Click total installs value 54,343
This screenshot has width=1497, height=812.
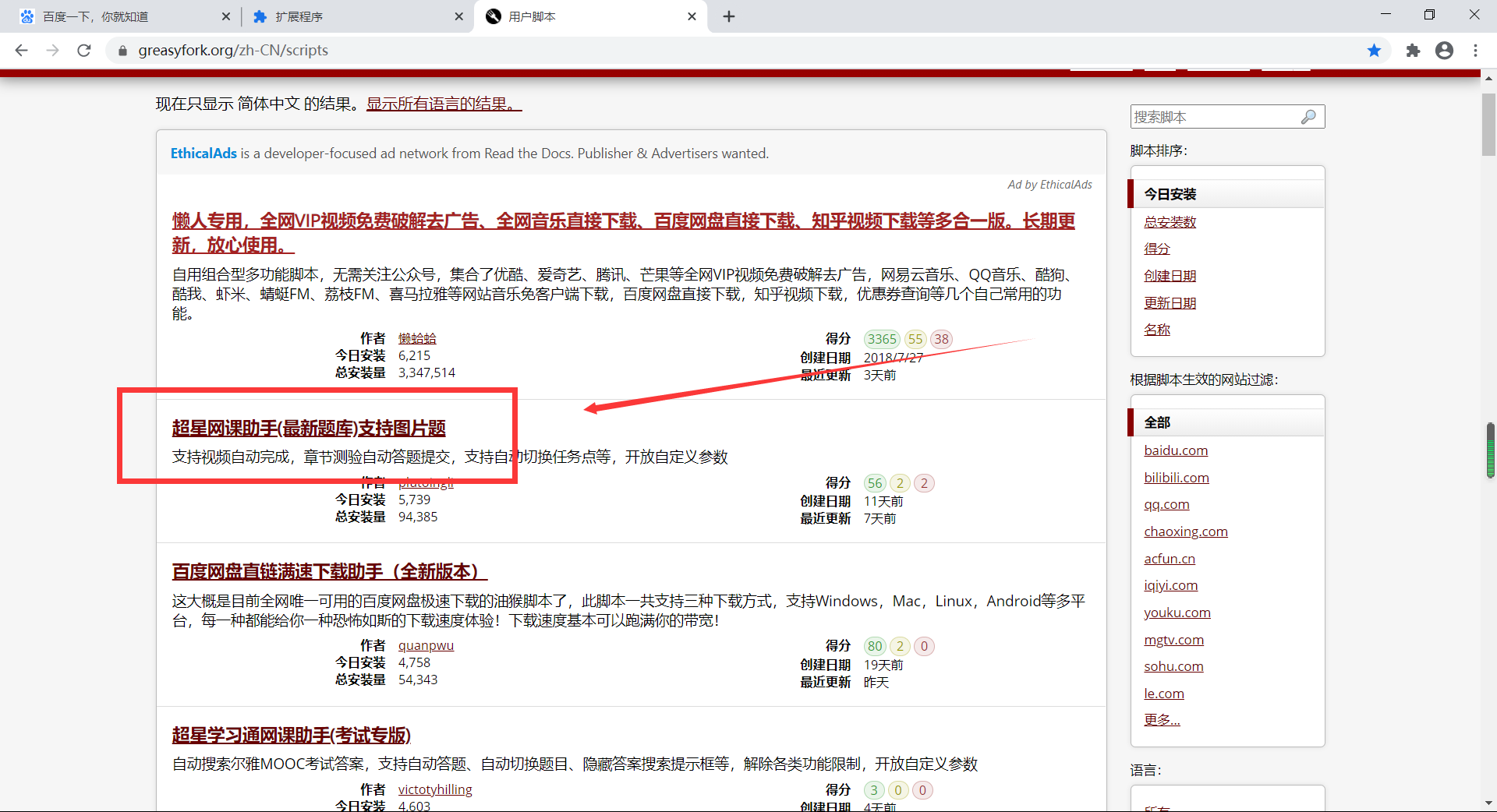pos(418,680)
